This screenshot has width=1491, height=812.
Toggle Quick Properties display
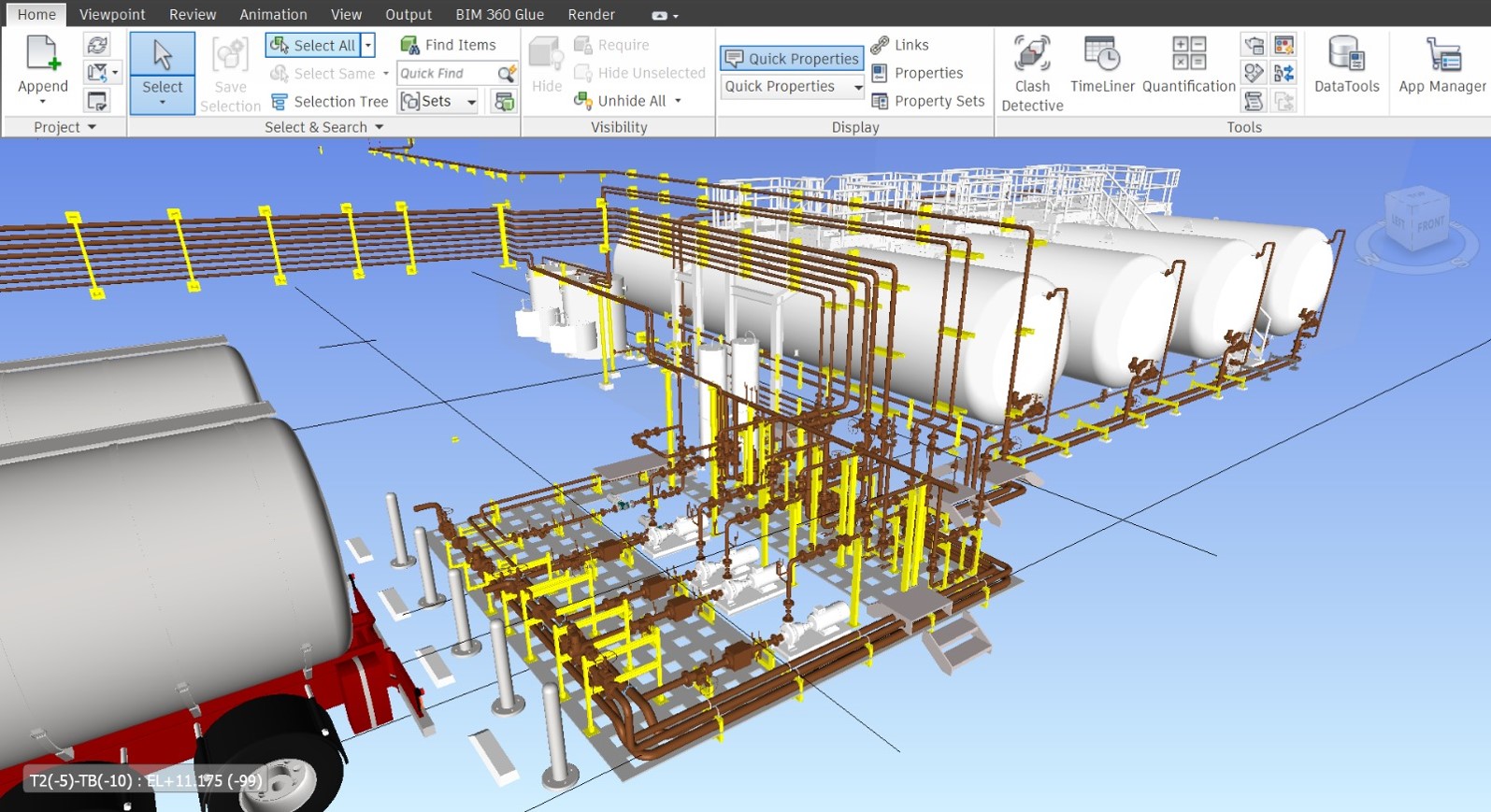coord(792,58)
